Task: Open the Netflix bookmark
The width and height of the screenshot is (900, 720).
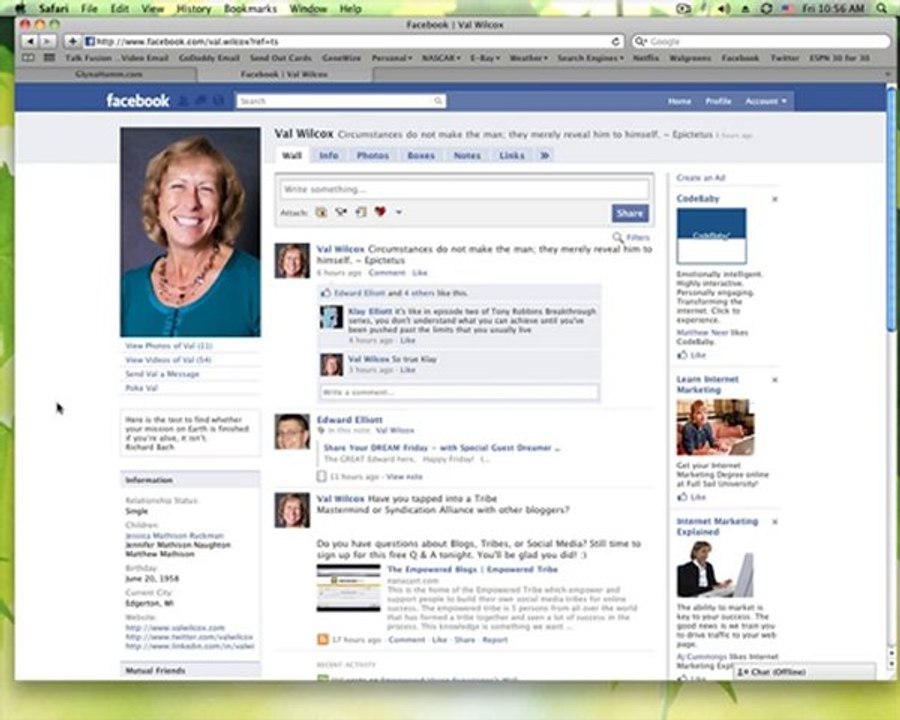Action: tap(646, 58)
